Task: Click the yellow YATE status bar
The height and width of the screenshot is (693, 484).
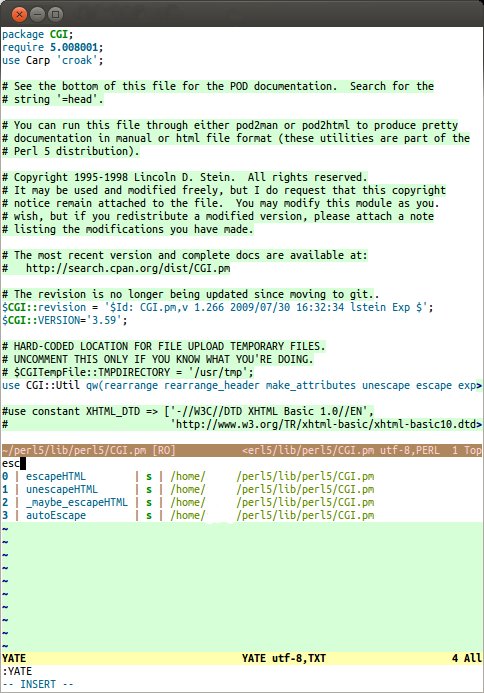Action: 242,658
